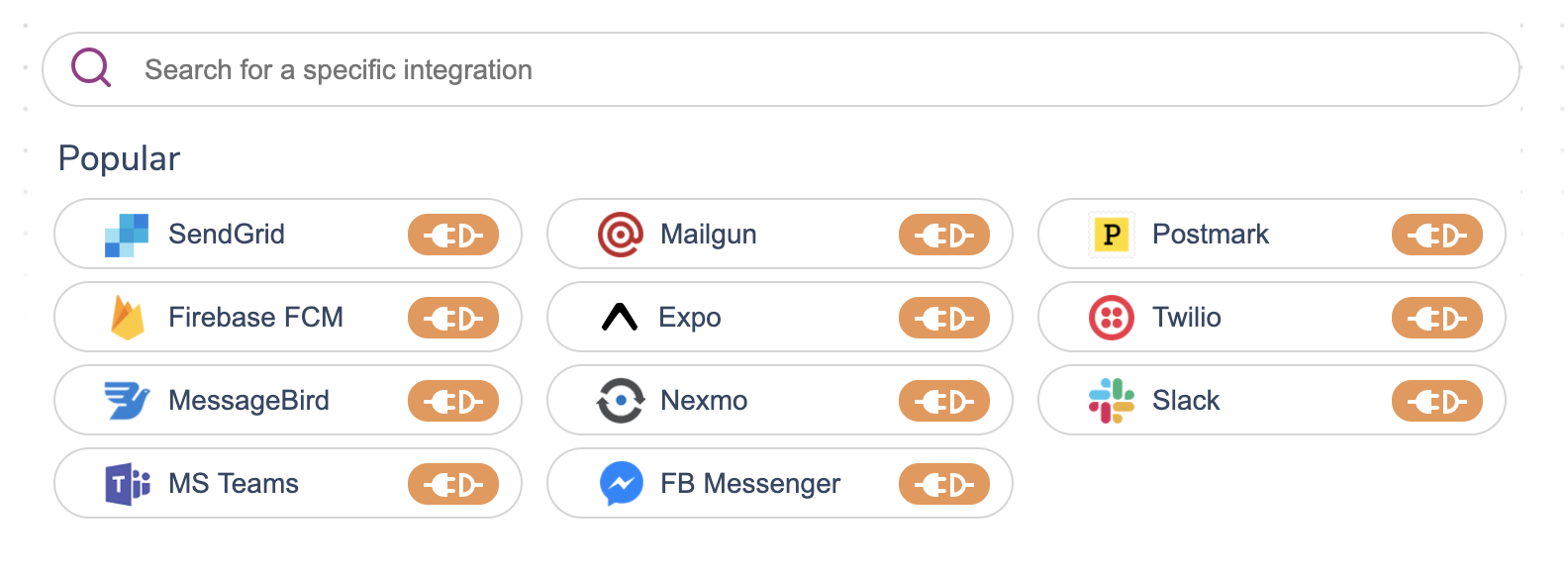Click the MS Teams logo icon

pyautogui.click(x=128, y=483)
